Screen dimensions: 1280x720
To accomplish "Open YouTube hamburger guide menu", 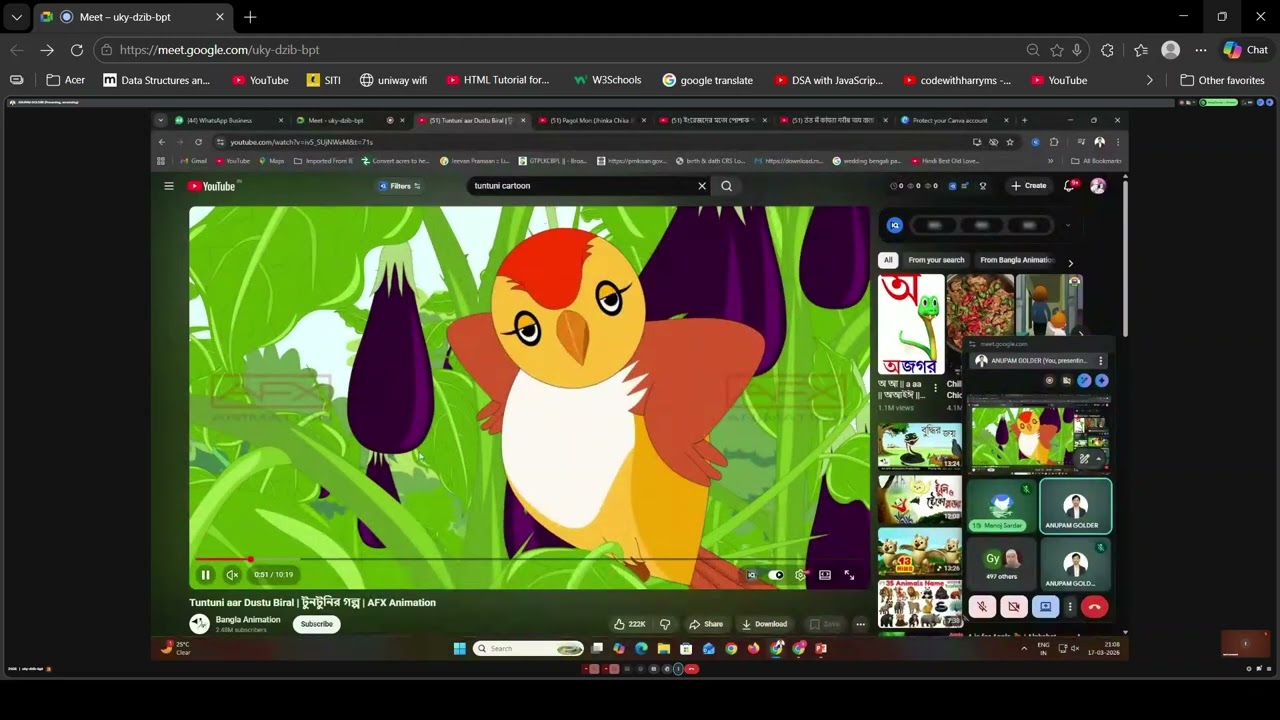I will pos(169,186).
